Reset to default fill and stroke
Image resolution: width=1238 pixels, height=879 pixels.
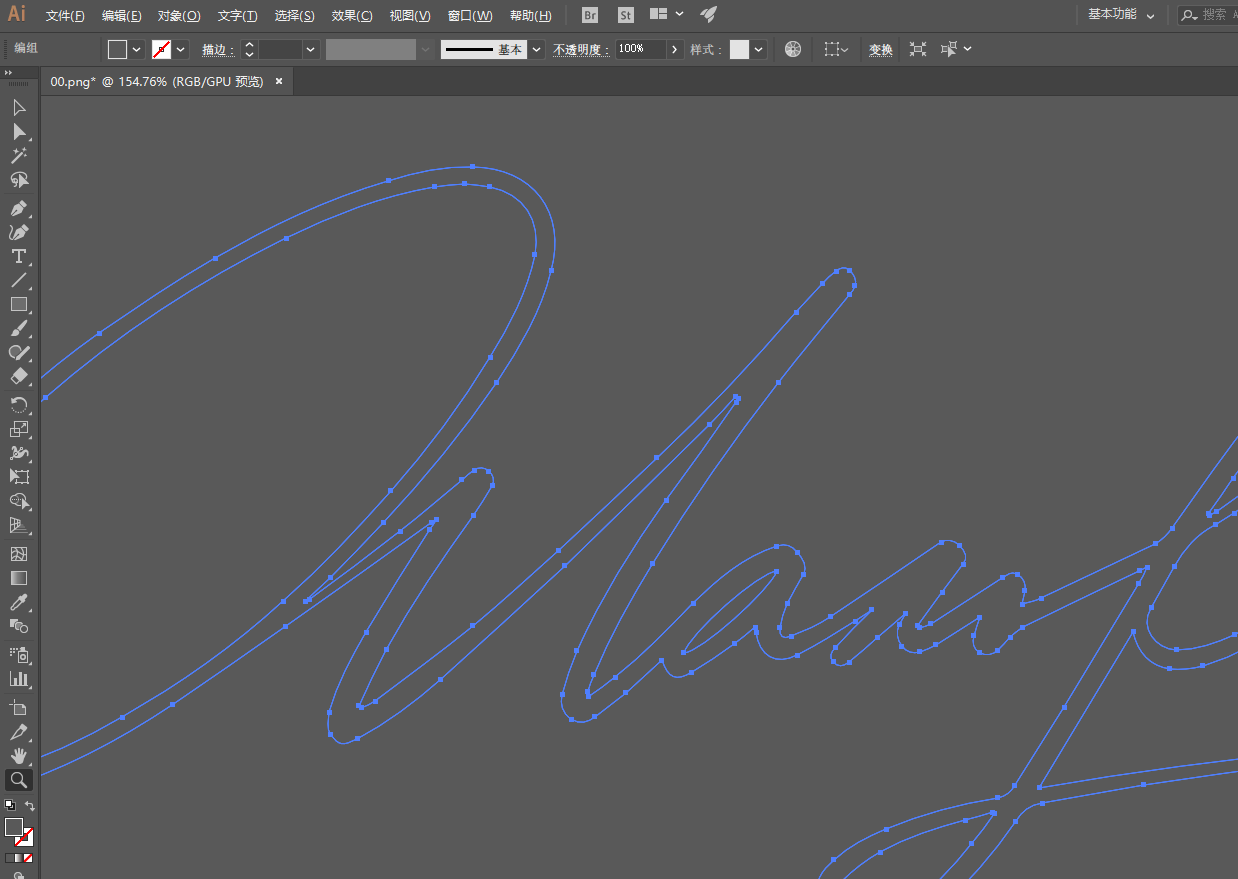9,805
